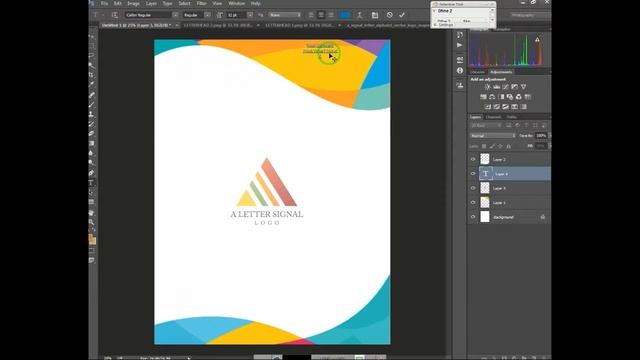The height and width of the screenshot is (360, 640).
Task: Select the Hand tool
Action: pos(91,213)
